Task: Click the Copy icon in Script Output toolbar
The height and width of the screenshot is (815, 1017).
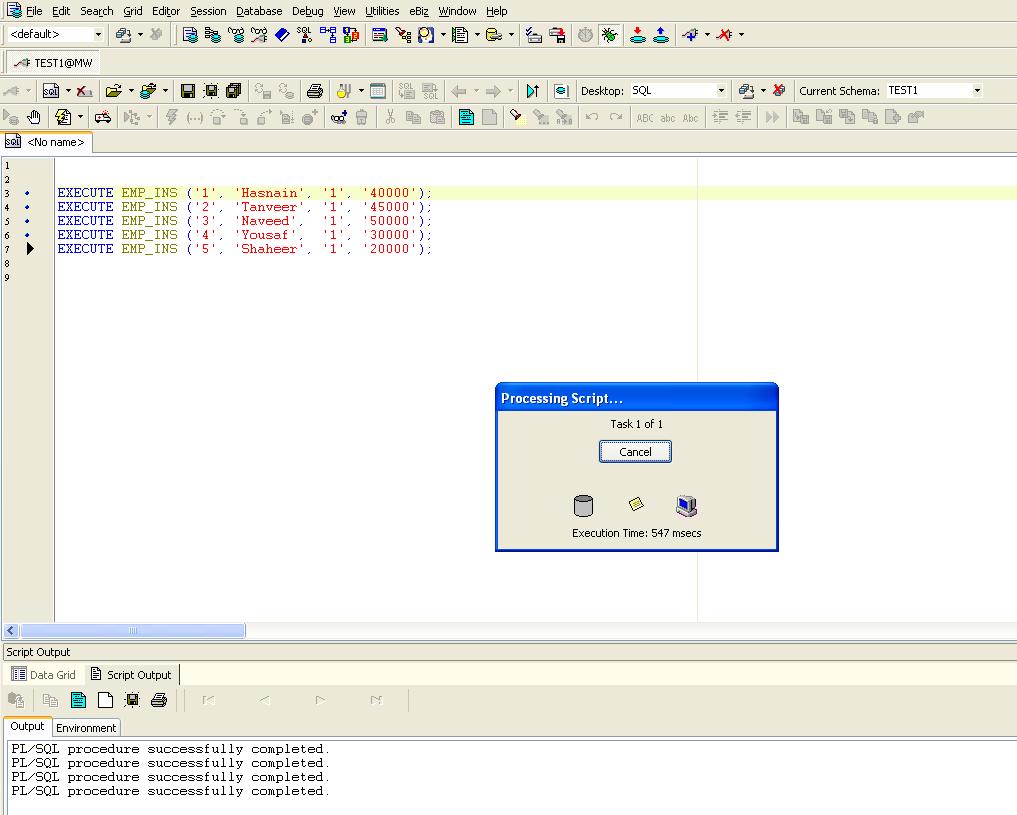Action: pyautogui.click(x=49, y=700)
